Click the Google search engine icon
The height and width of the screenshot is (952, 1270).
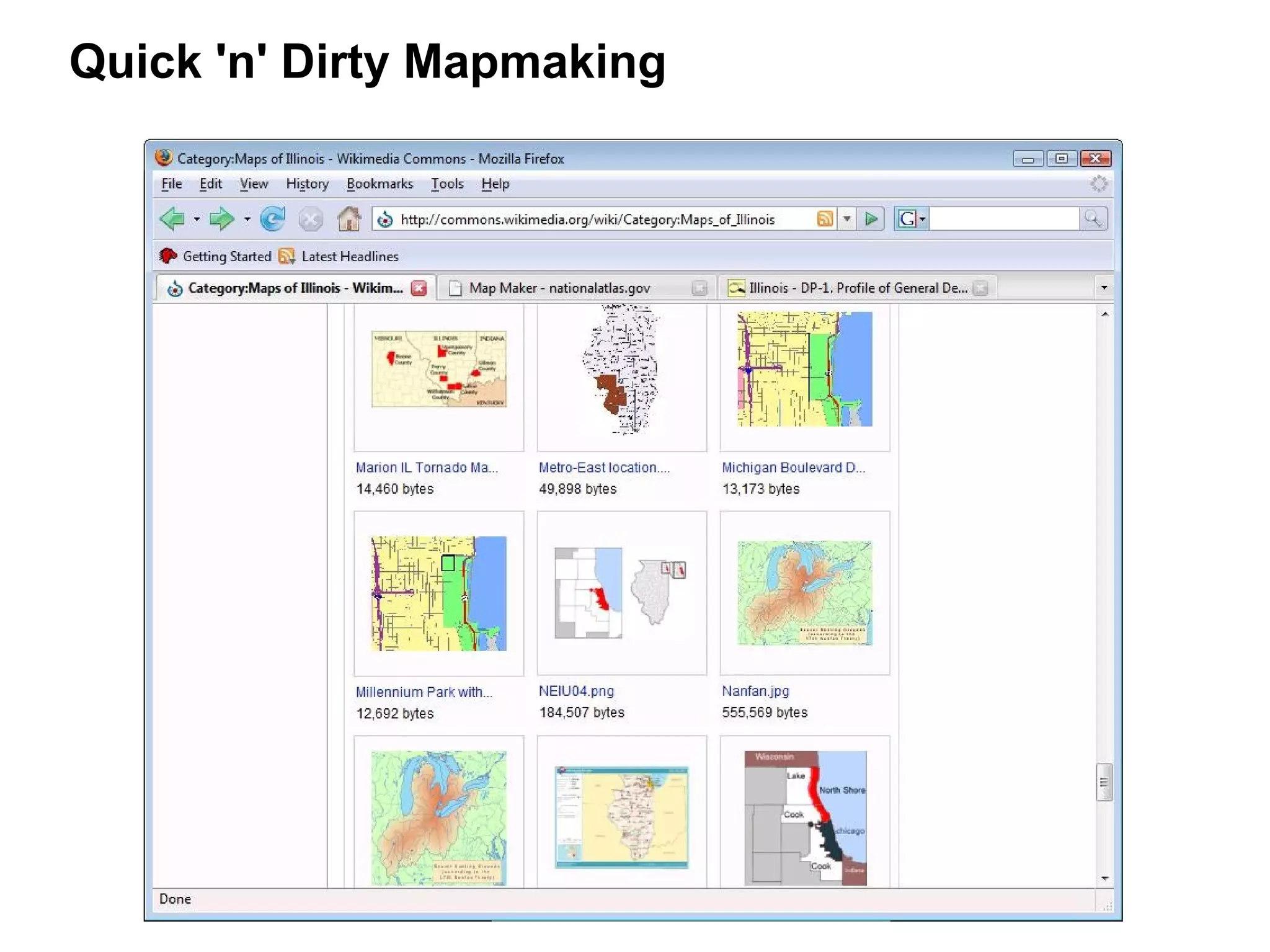coord(907,219)
